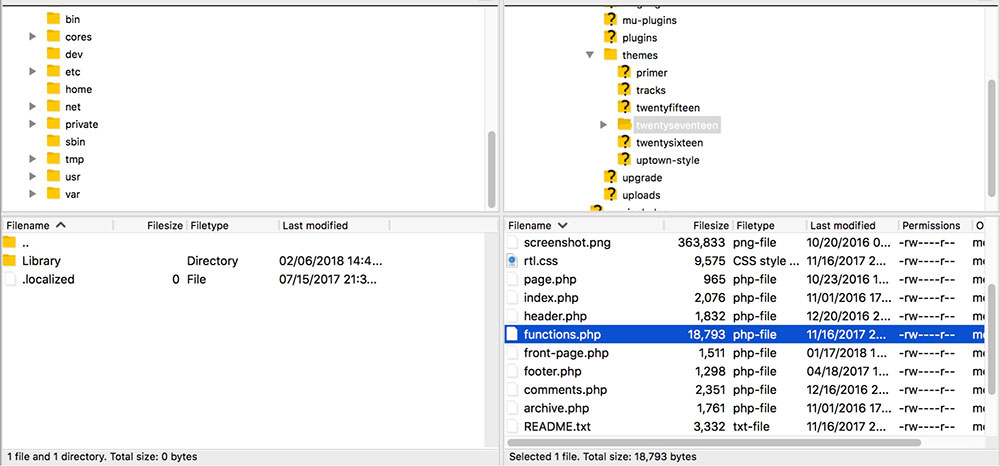1000x466 pixels.
Task: Click the themes folder icon
Action: [x=611, y=55]
